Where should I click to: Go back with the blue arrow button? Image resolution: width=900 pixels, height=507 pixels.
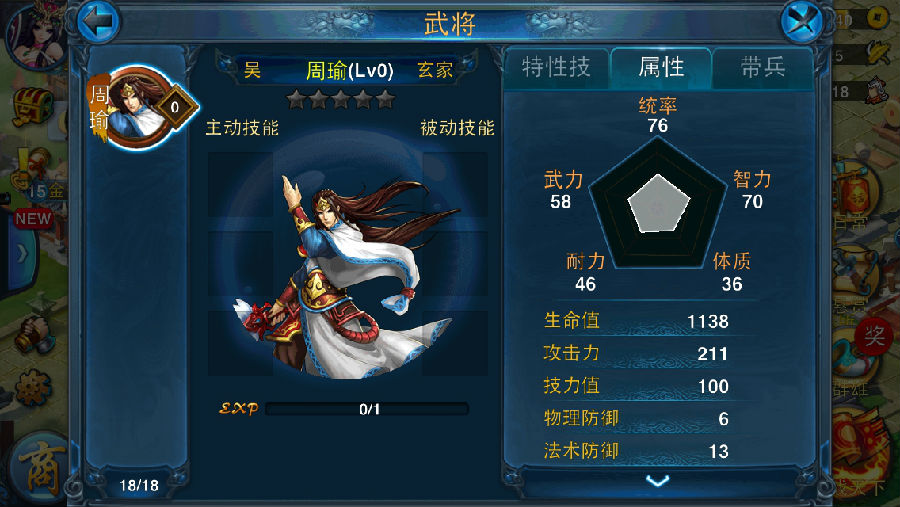point(98,22)
